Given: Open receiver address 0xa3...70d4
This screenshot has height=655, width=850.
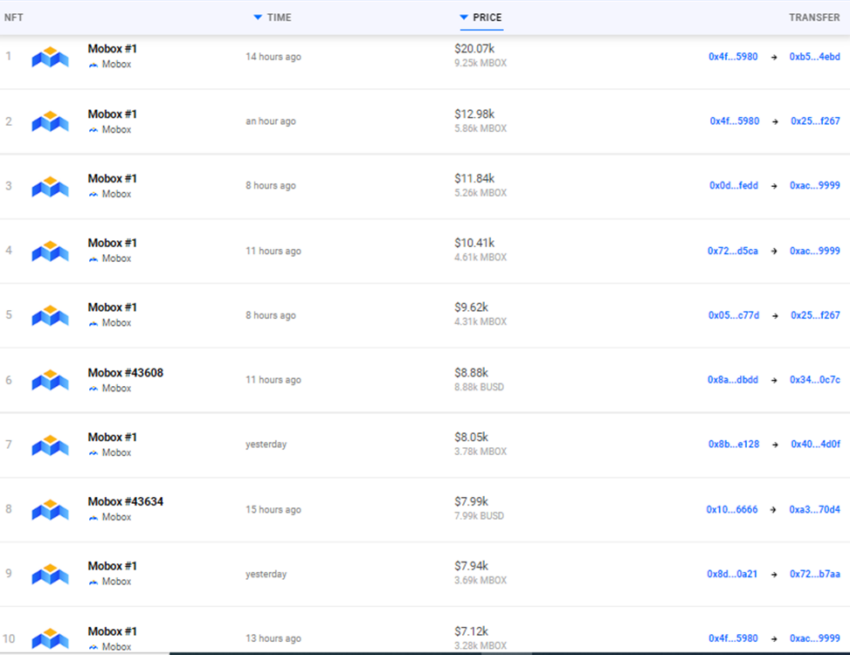Looking at the screenshot, I should [815, 510].
